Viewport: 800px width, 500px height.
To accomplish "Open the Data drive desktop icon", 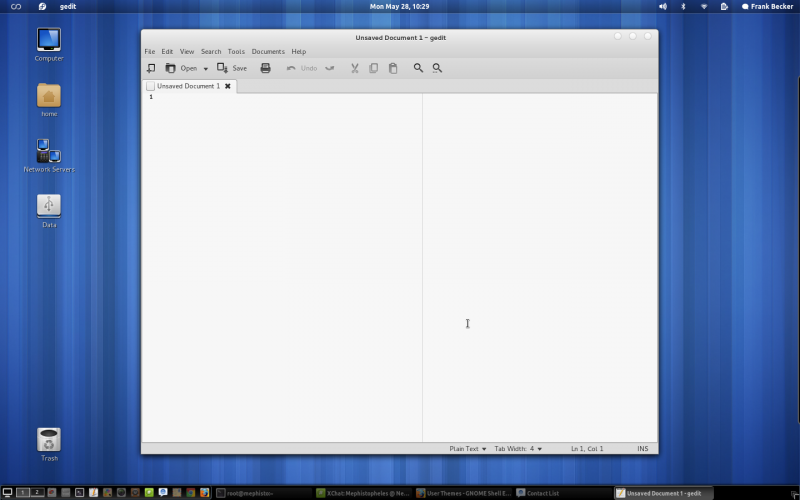I will click(x=49, y=211).
